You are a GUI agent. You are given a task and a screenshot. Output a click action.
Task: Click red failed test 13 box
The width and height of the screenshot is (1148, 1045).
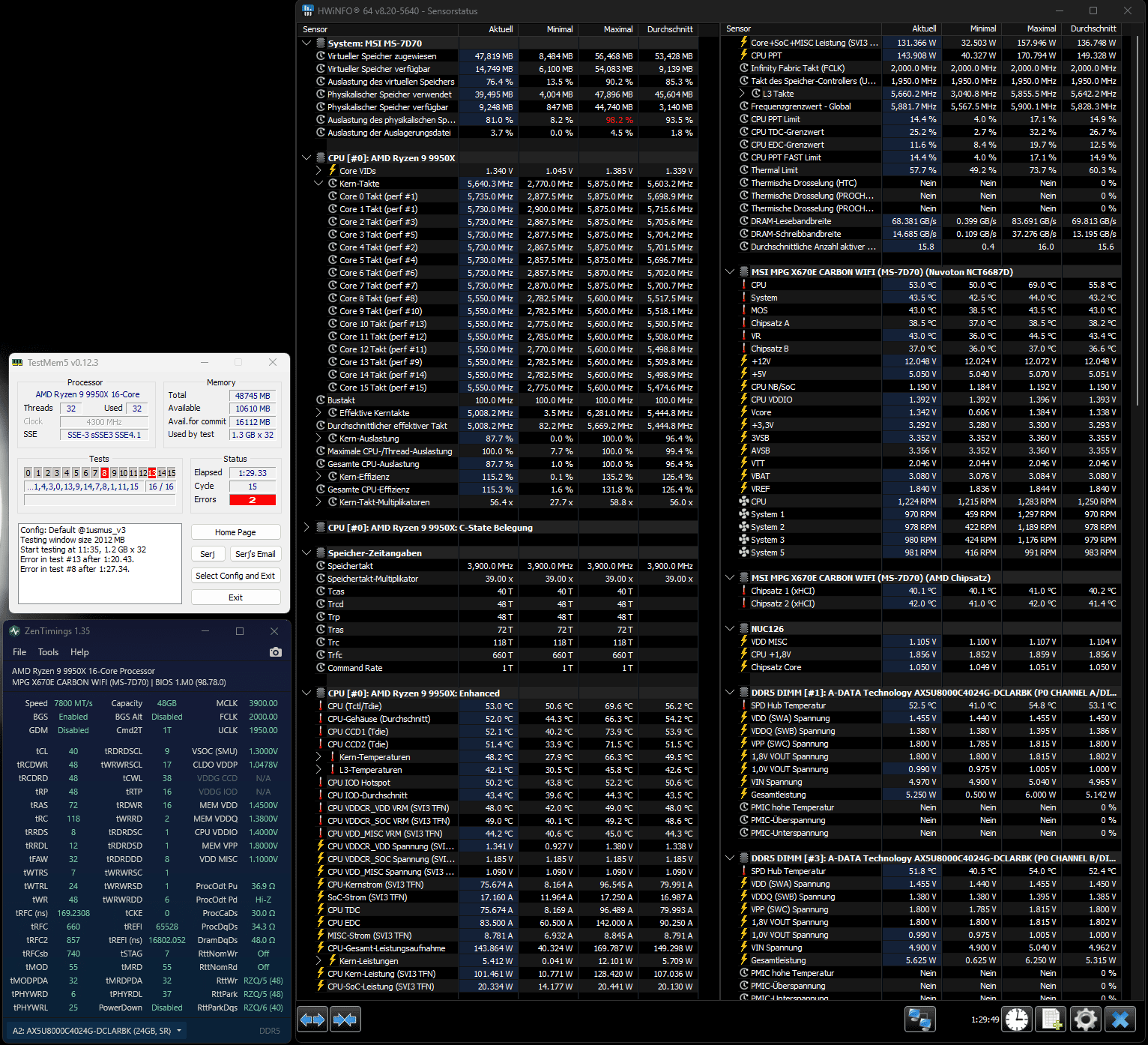point(152,473)
